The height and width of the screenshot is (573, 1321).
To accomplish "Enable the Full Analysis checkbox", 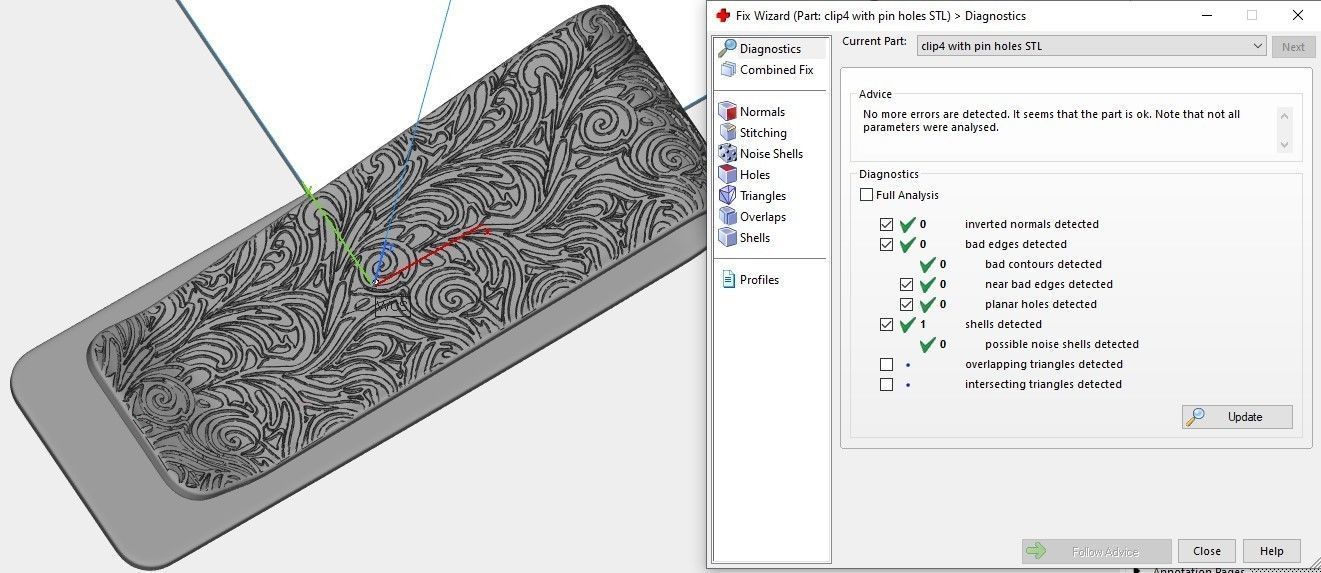I will tap(866, 195).
